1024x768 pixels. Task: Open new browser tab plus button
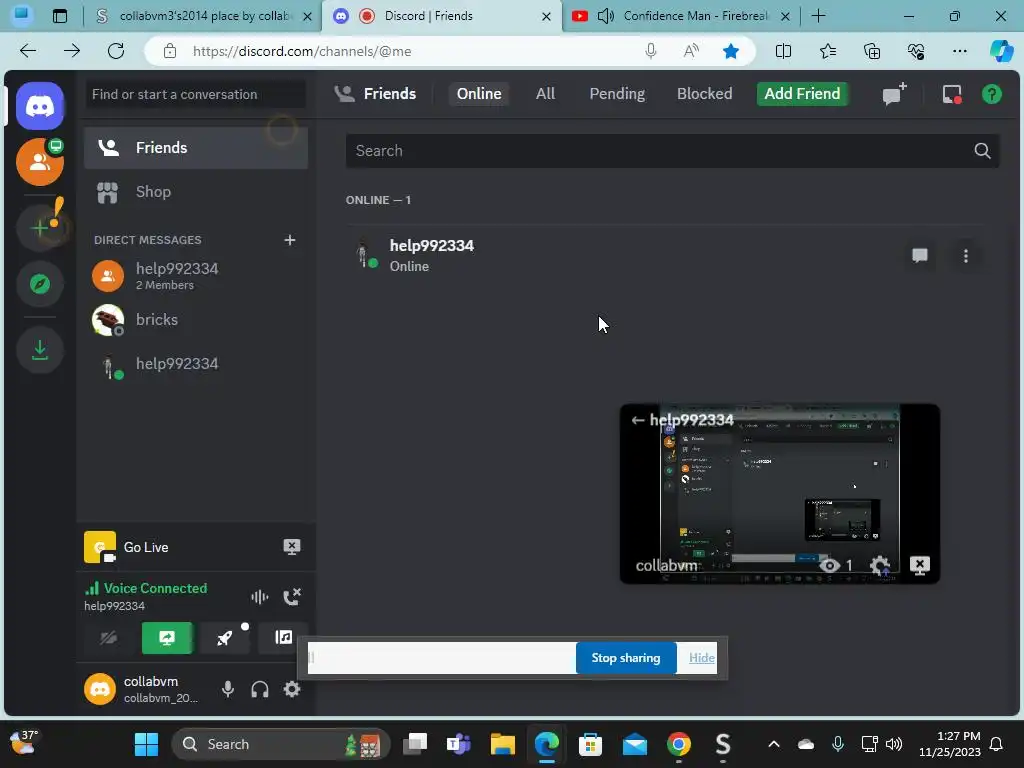click(x=818, y=16)
